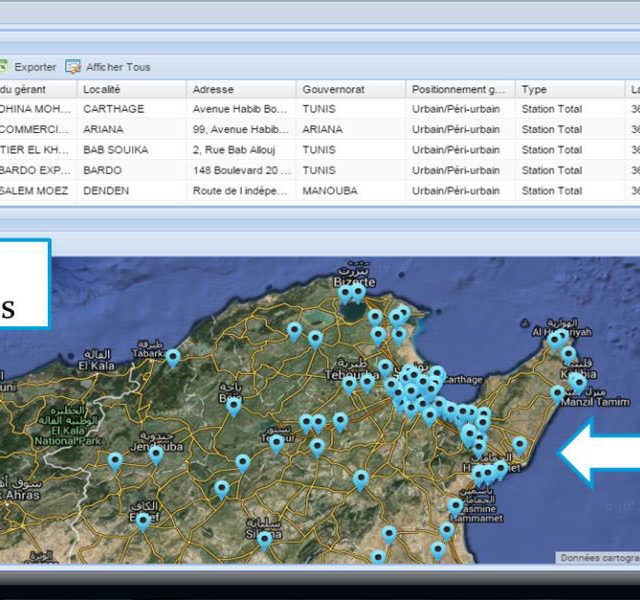The width and height of the screenshot is (640, 600).
Task: Click the Exporter icon in toolbar
Action: point(4,67)
